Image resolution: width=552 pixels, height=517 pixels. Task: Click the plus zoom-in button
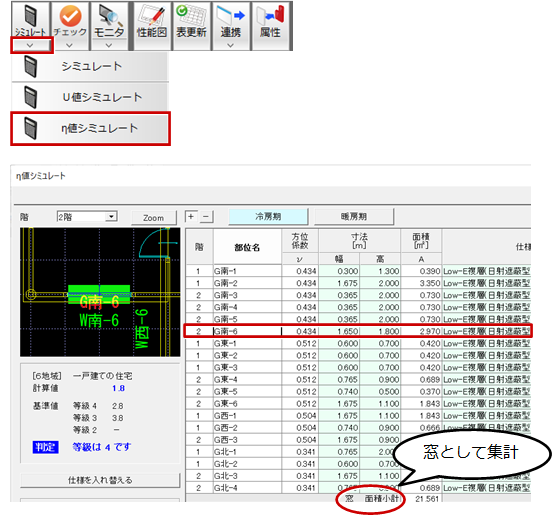tap(191, 216)
